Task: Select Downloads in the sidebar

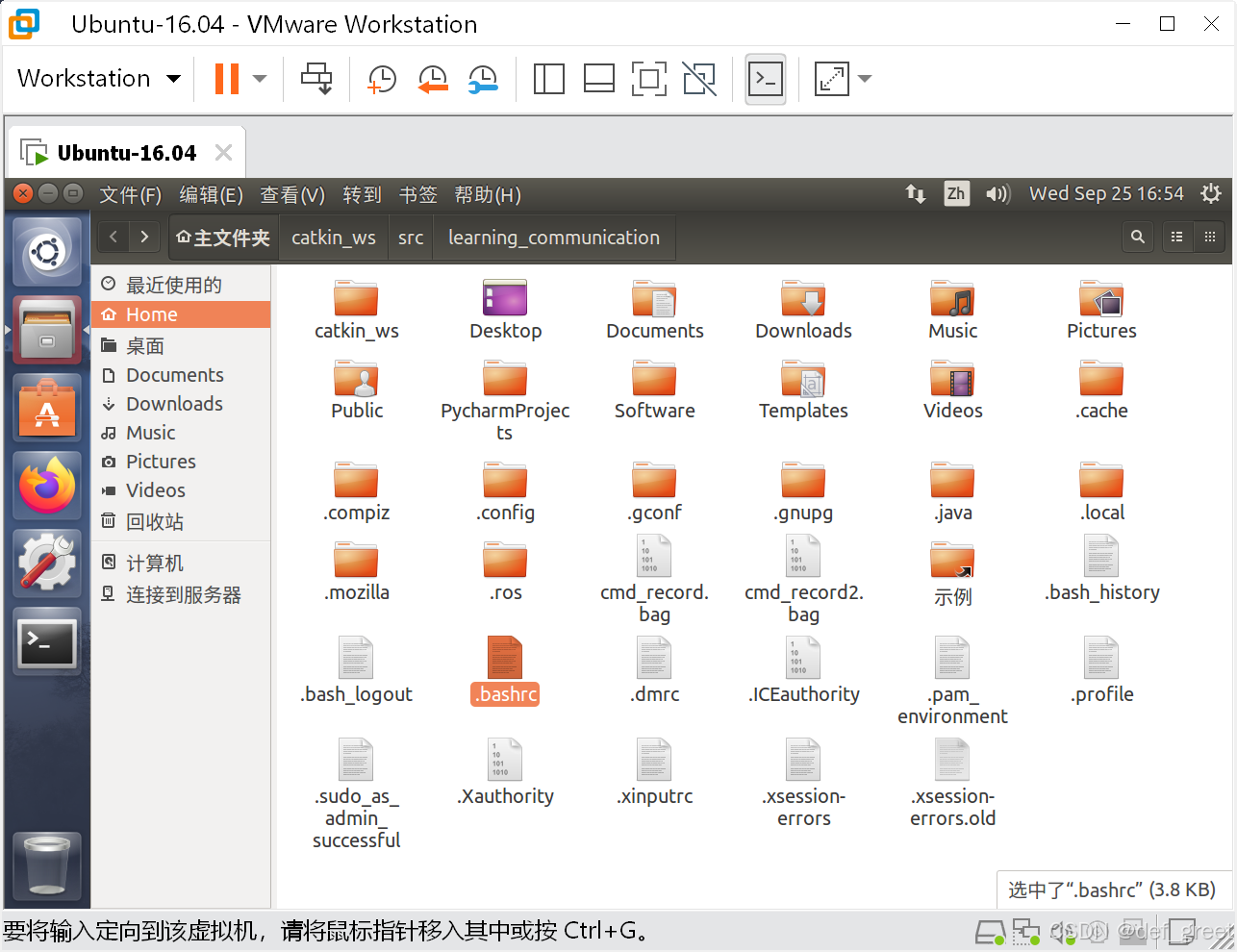Action: [x=181, y=404]
